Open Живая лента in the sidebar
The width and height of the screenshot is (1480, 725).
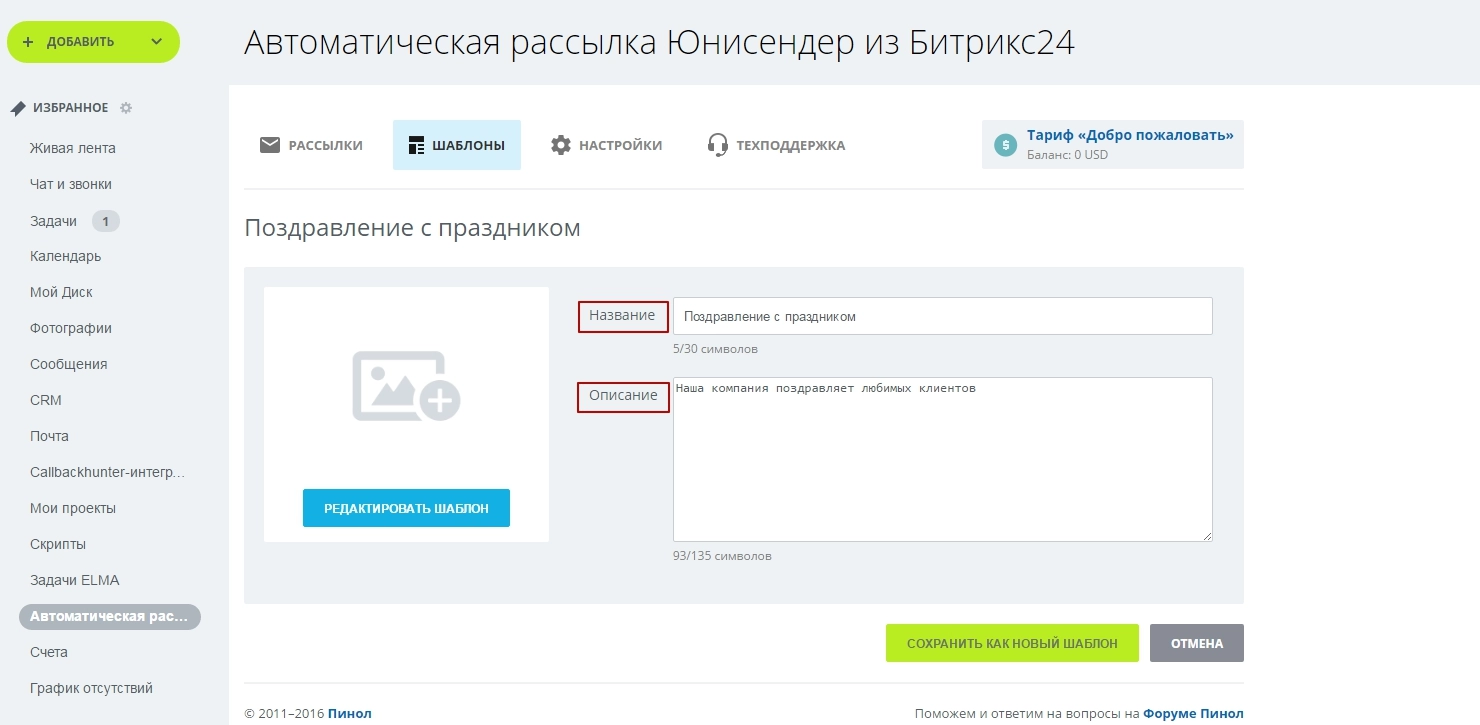pyautogui.click(x=73, y=148)
